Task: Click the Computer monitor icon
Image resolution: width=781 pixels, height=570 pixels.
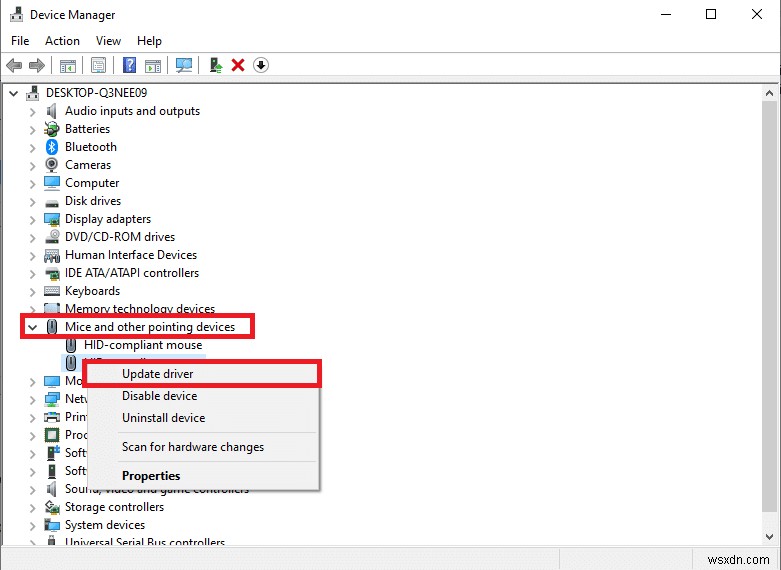Action: click(52, 183)
